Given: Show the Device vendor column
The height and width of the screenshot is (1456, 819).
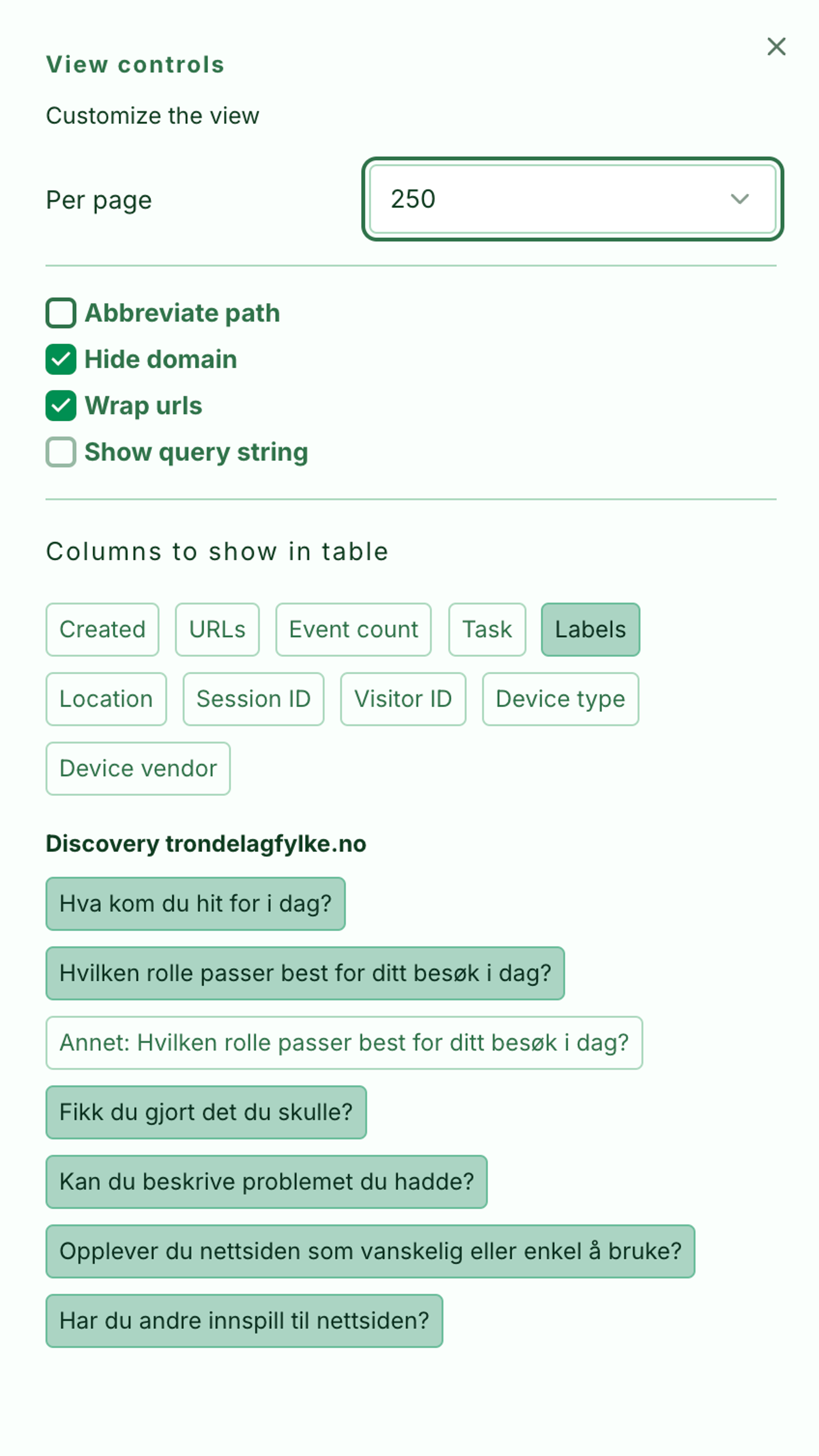Looking at the screenshot, I should tap(138, 768).
